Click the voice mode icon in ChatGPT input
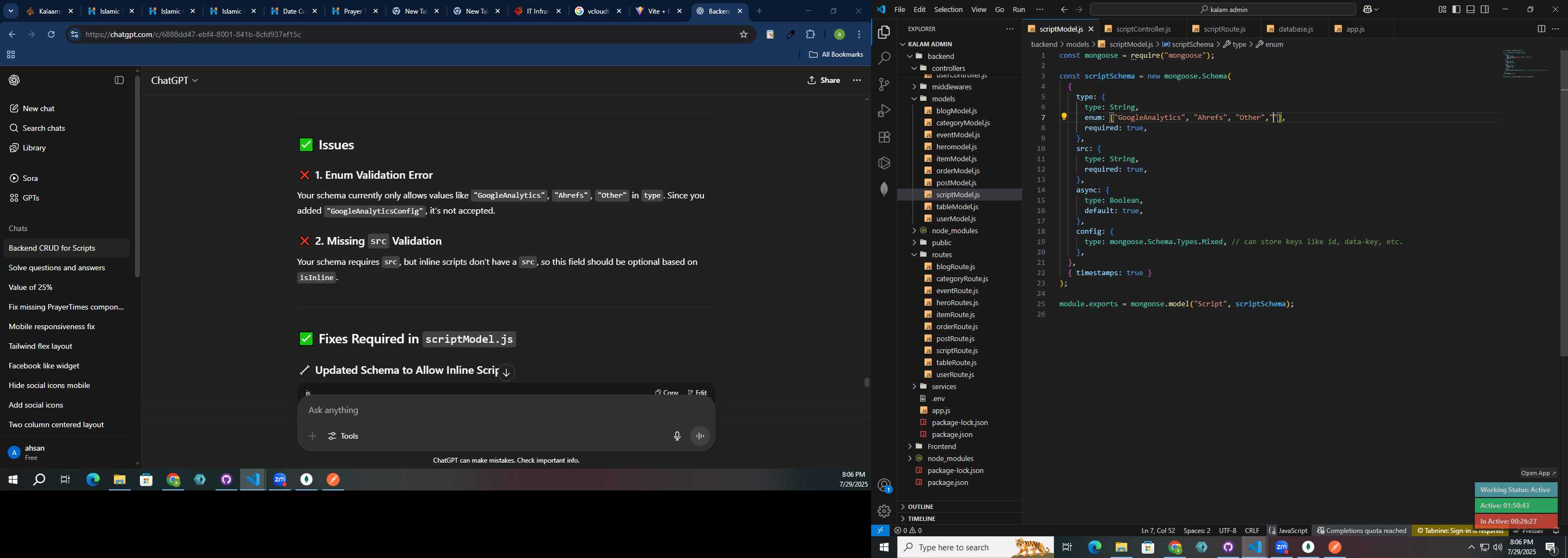The height and width of the screenshot is (558, 1568). 700,436
